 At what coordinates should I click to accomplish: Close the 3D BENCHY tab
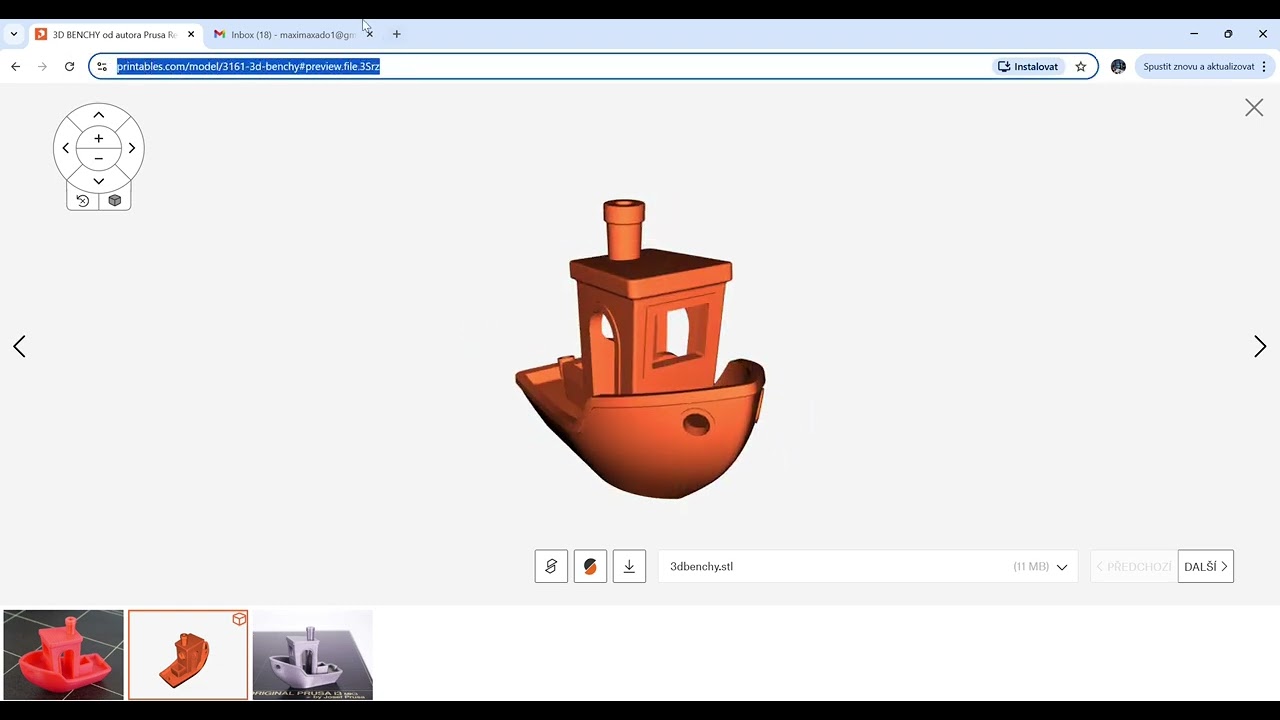[191, 34]
